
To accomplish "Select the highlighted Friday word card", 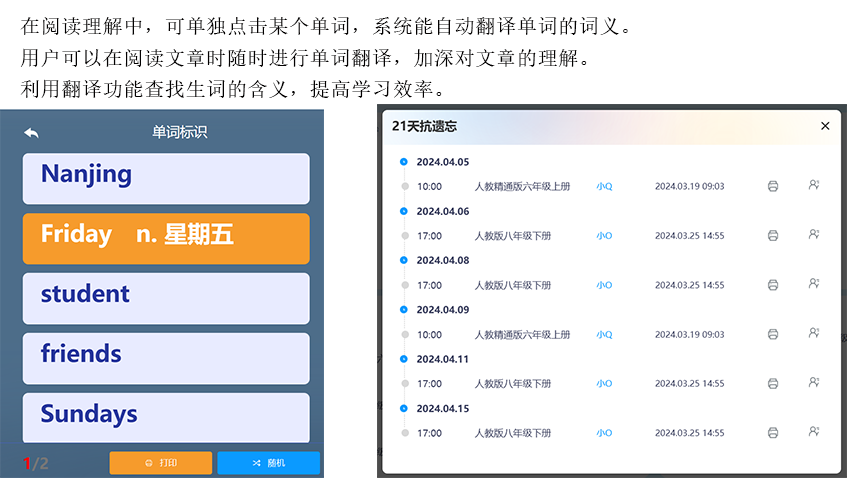I will [165, 238].
